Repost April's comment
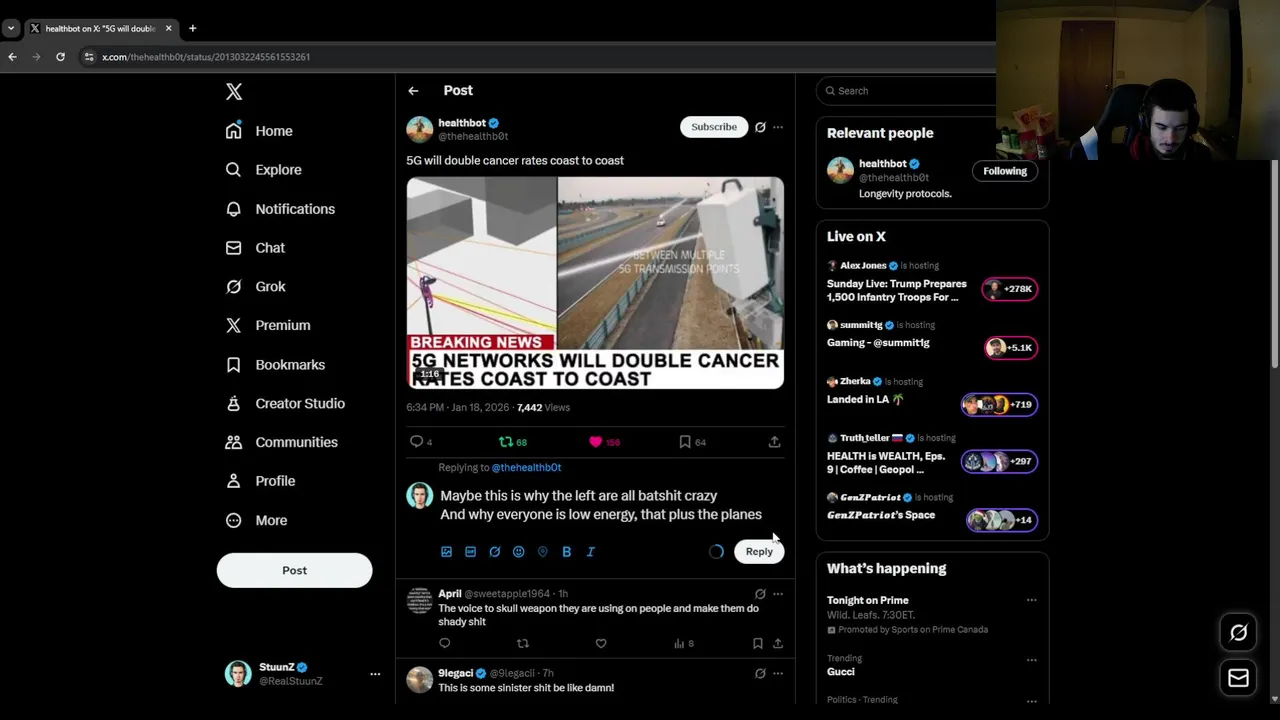Screen dimensions: 1280x720 click(x=522, y=644)
